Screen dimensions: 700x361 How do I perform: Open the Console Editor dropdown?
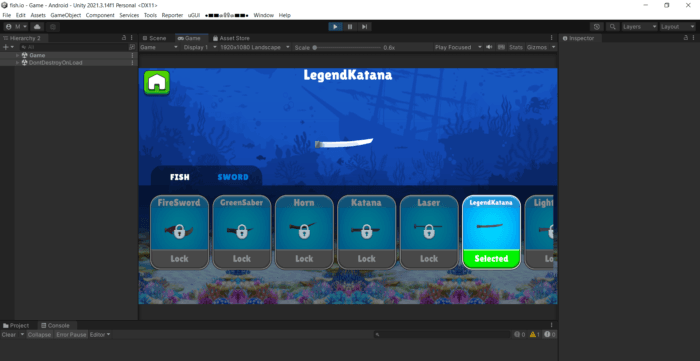100,335
